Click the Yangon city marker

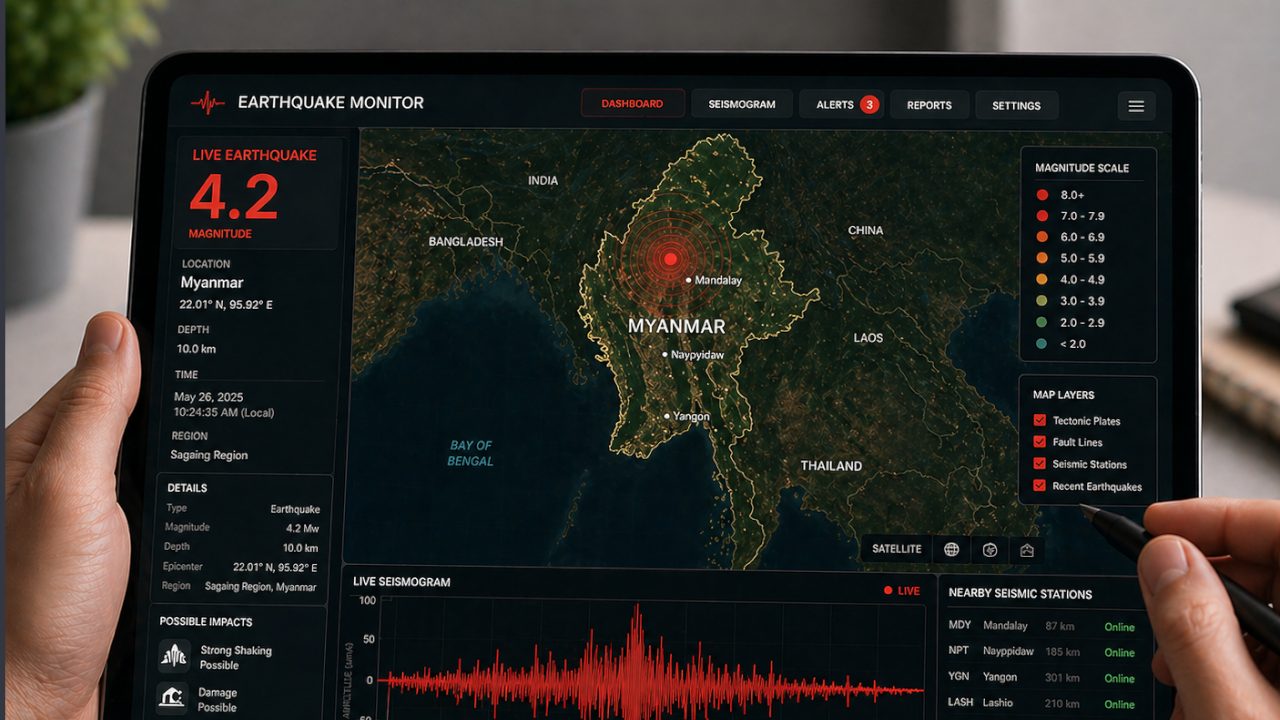[x=667, y=416]
